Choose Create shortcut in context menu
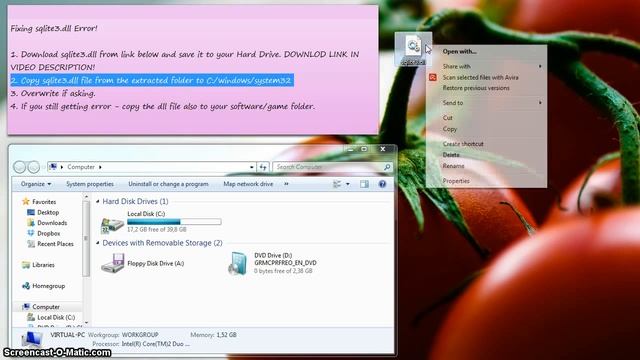The image size is (640, 360). click(x=463, y=144)
